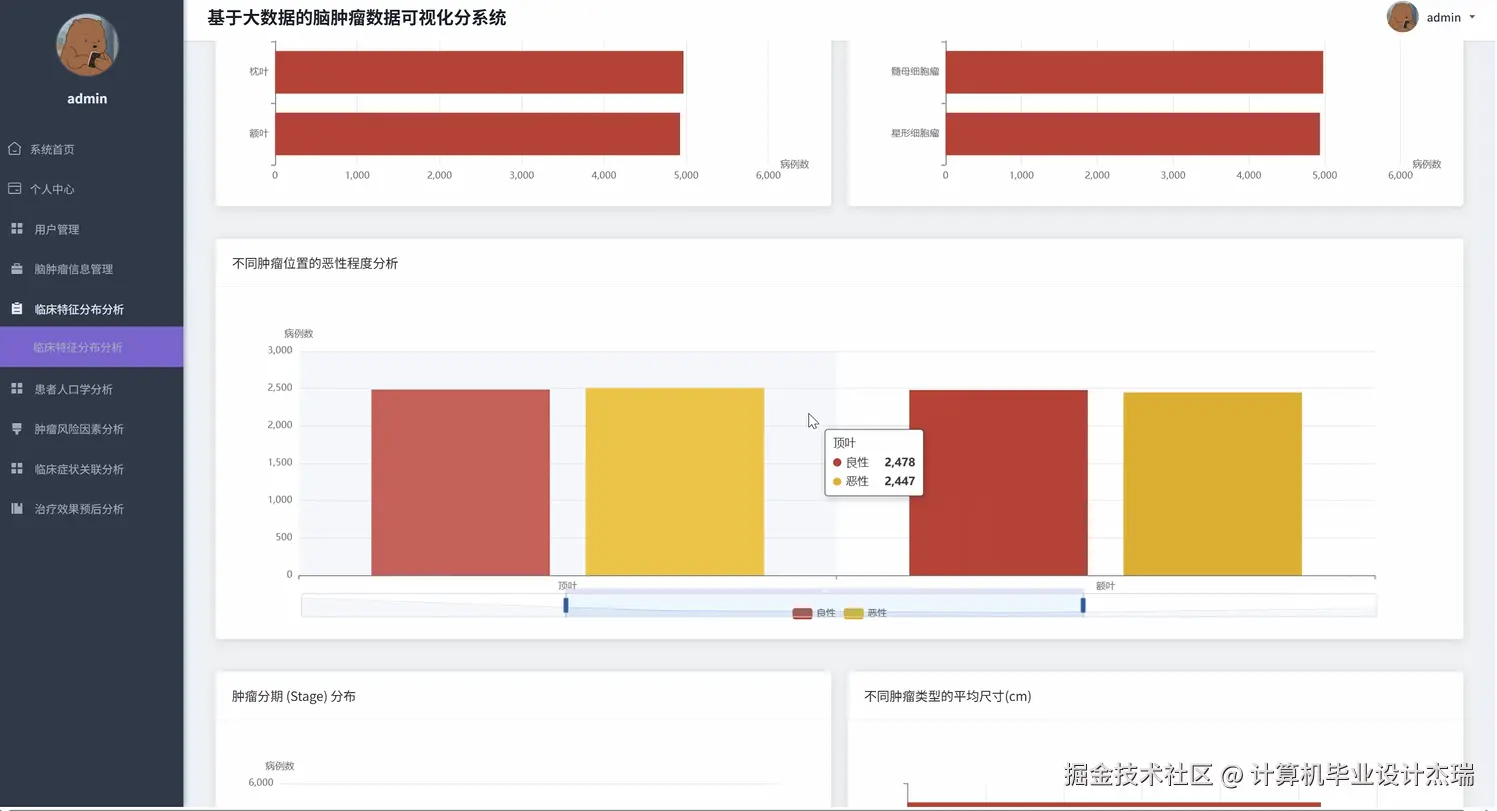
Task: Open the admin dropdown arrow in header
Action: click(x=1472, y=17)
